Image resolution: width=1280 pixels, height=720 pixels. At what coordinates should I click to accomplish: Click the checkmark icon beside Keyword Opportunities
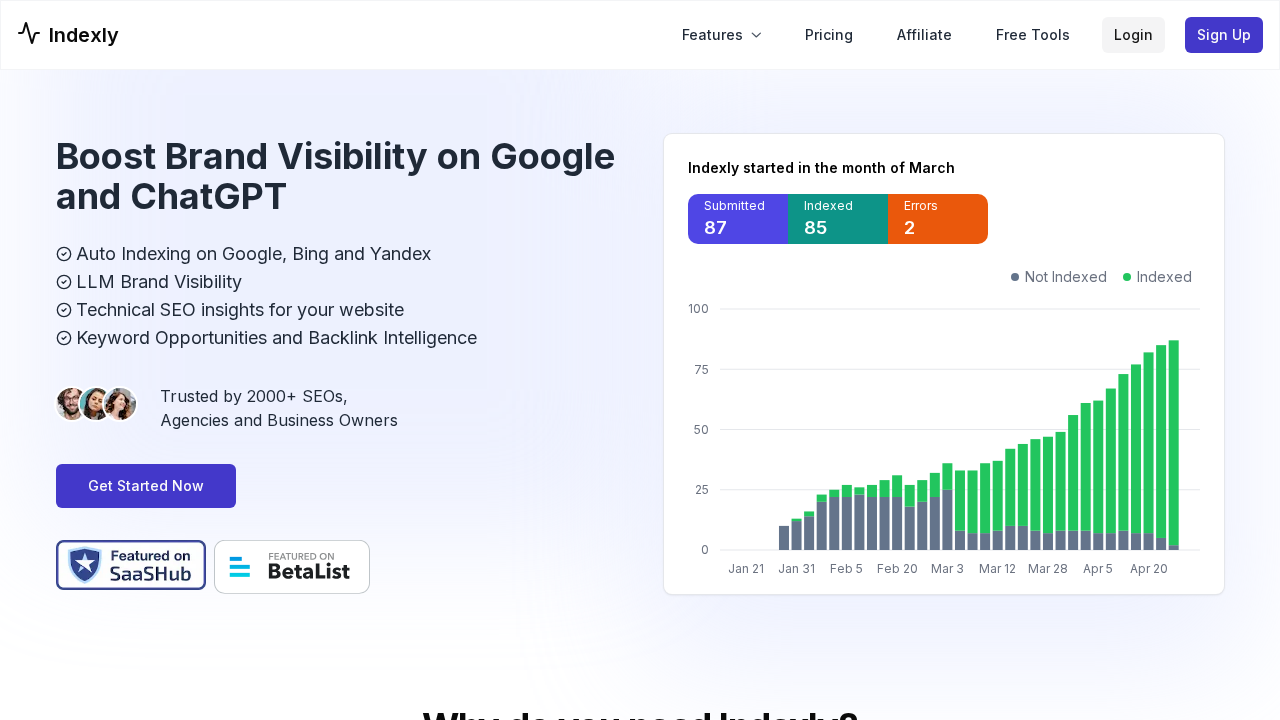click(63, 338)
